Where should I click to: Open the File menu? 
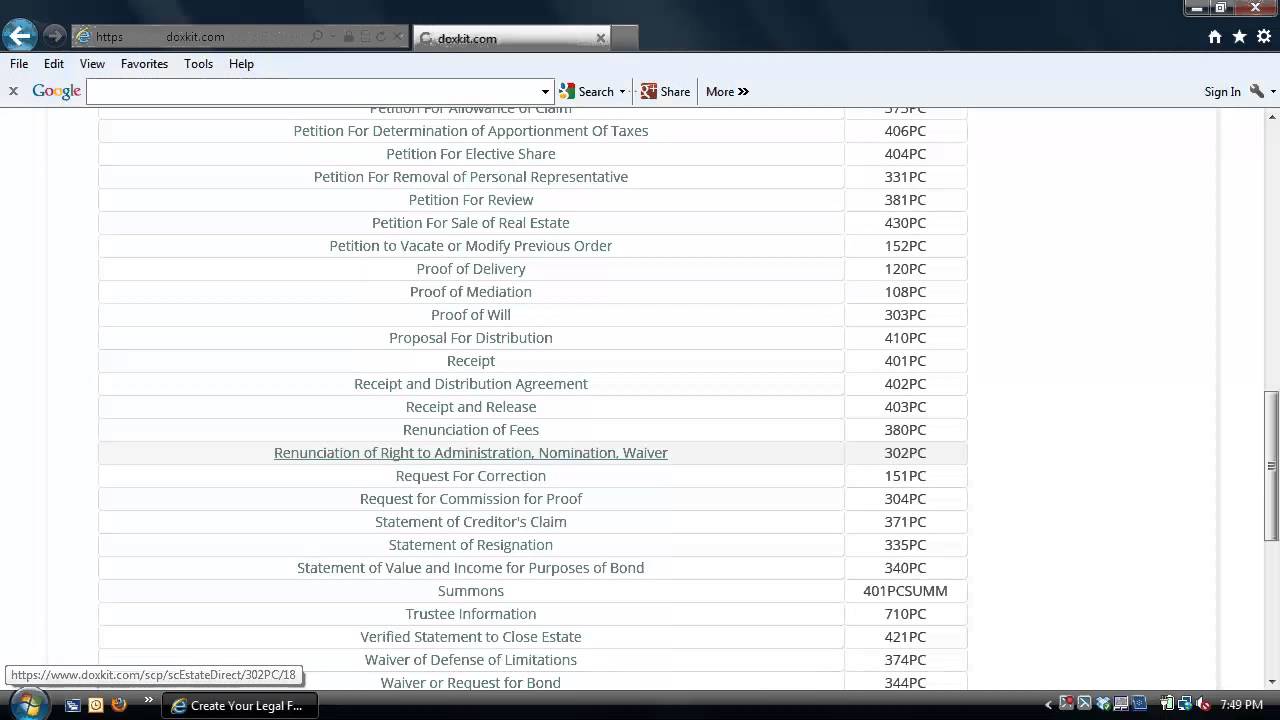coord(19,63)
